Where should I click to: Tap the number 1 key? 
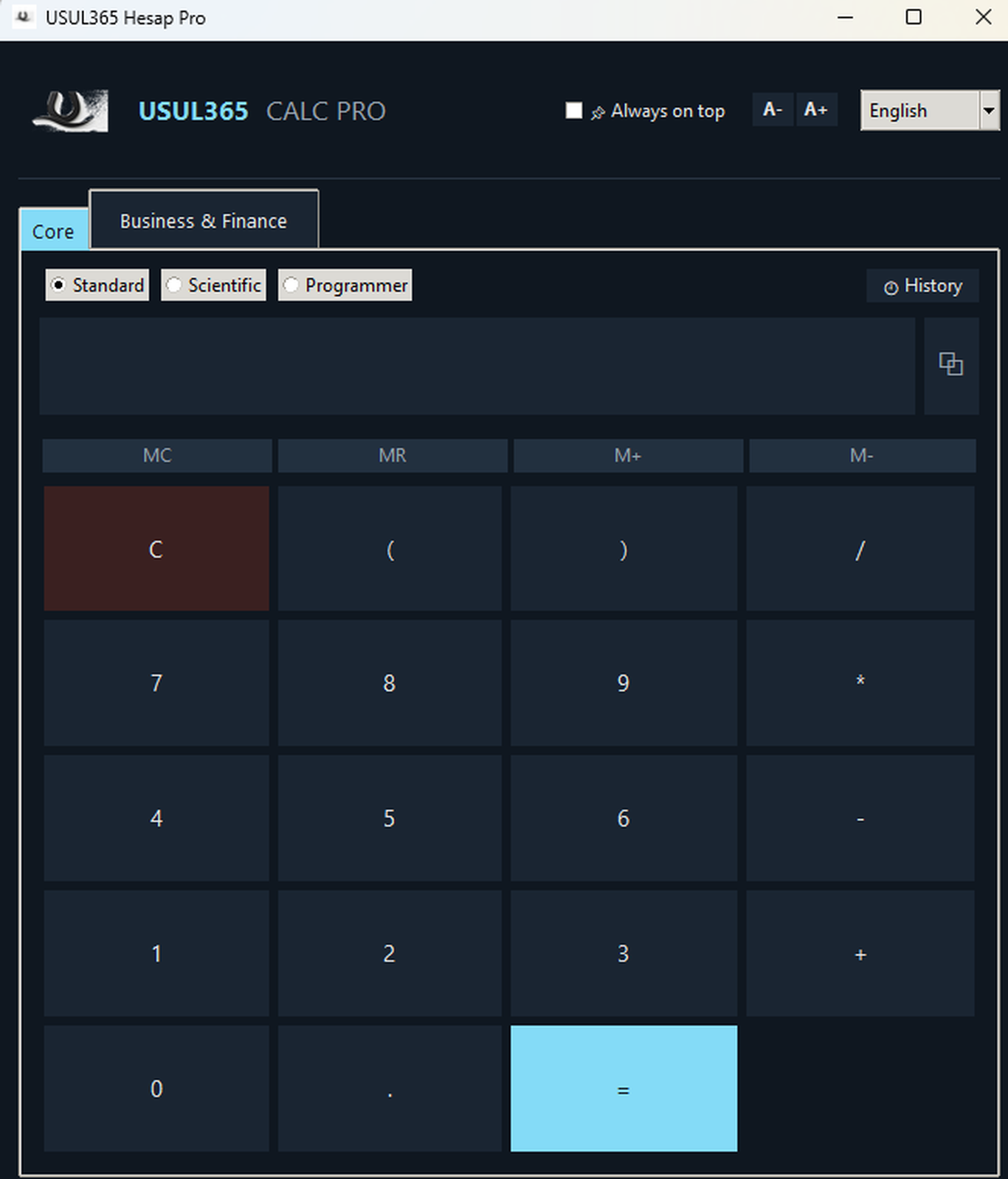(156, 953)
